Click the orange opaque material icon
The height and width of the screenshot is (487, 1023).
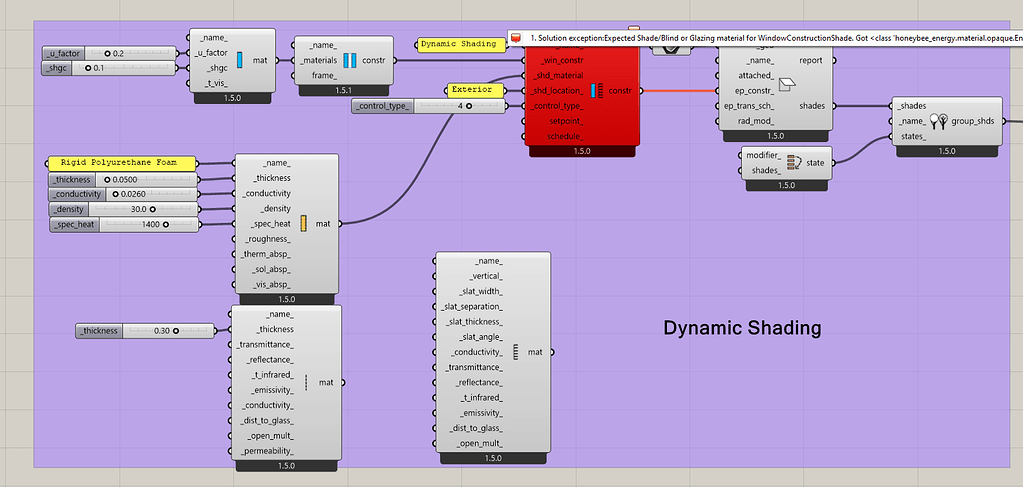tap(303, 223)
